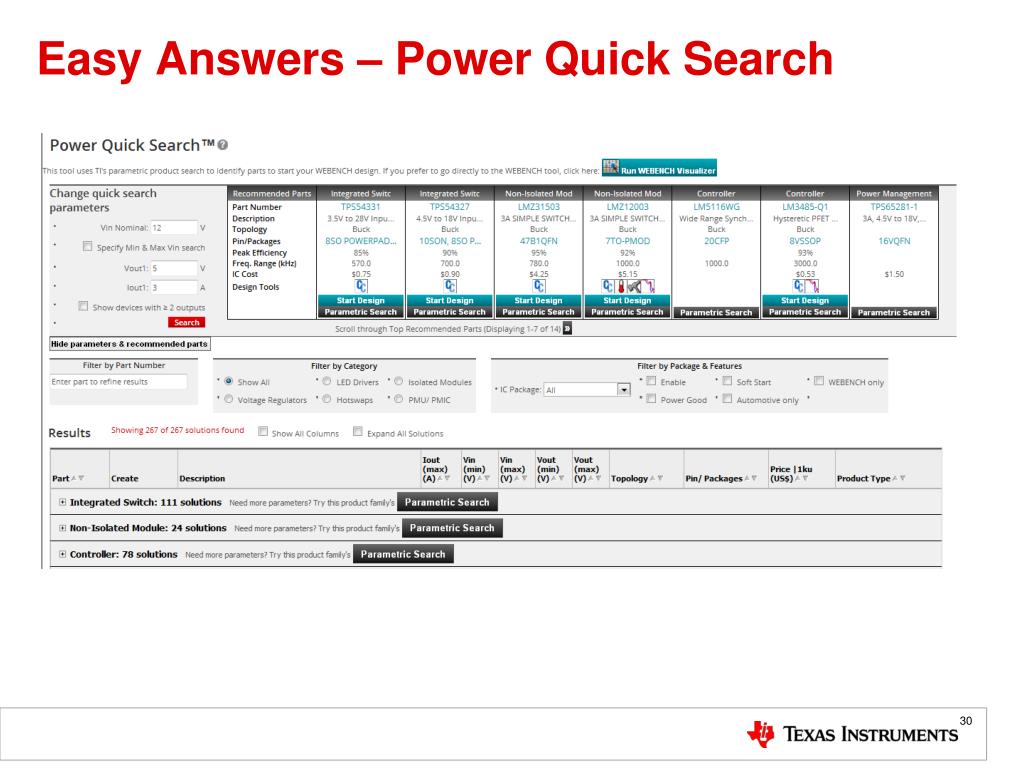
Task: Open TPS54327 part number link
Action: (449, 207)
